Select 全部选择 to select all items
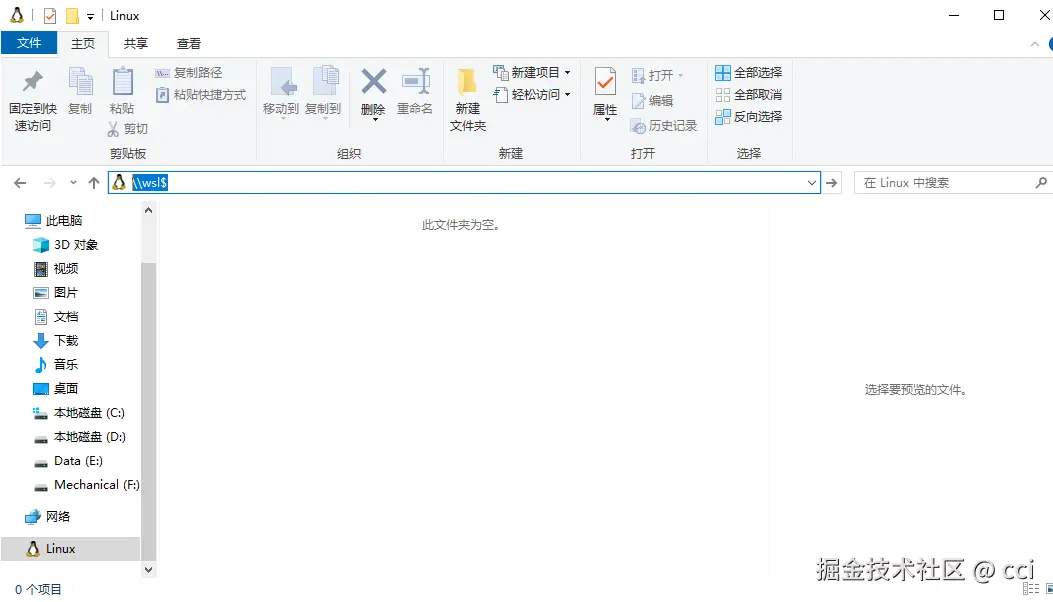This screenshot has width=1053, height=602. pos(750,72)
